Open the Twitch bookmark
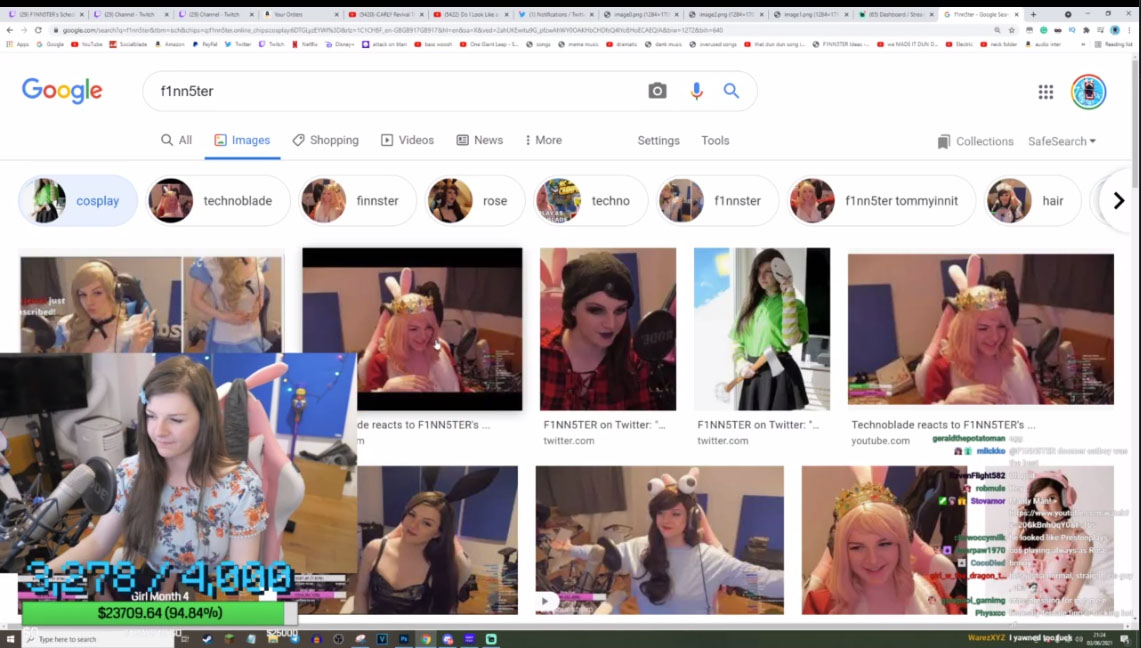1141x648 pixels. 271,44
